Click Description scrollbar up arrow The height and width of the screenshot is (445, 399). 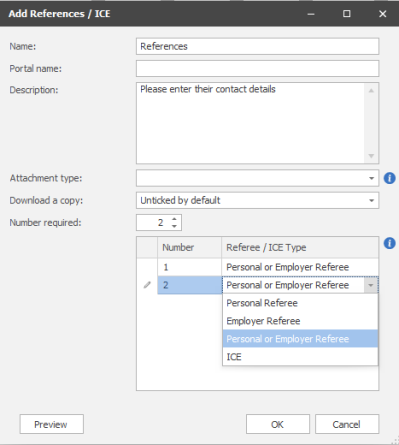coord(371,90)
